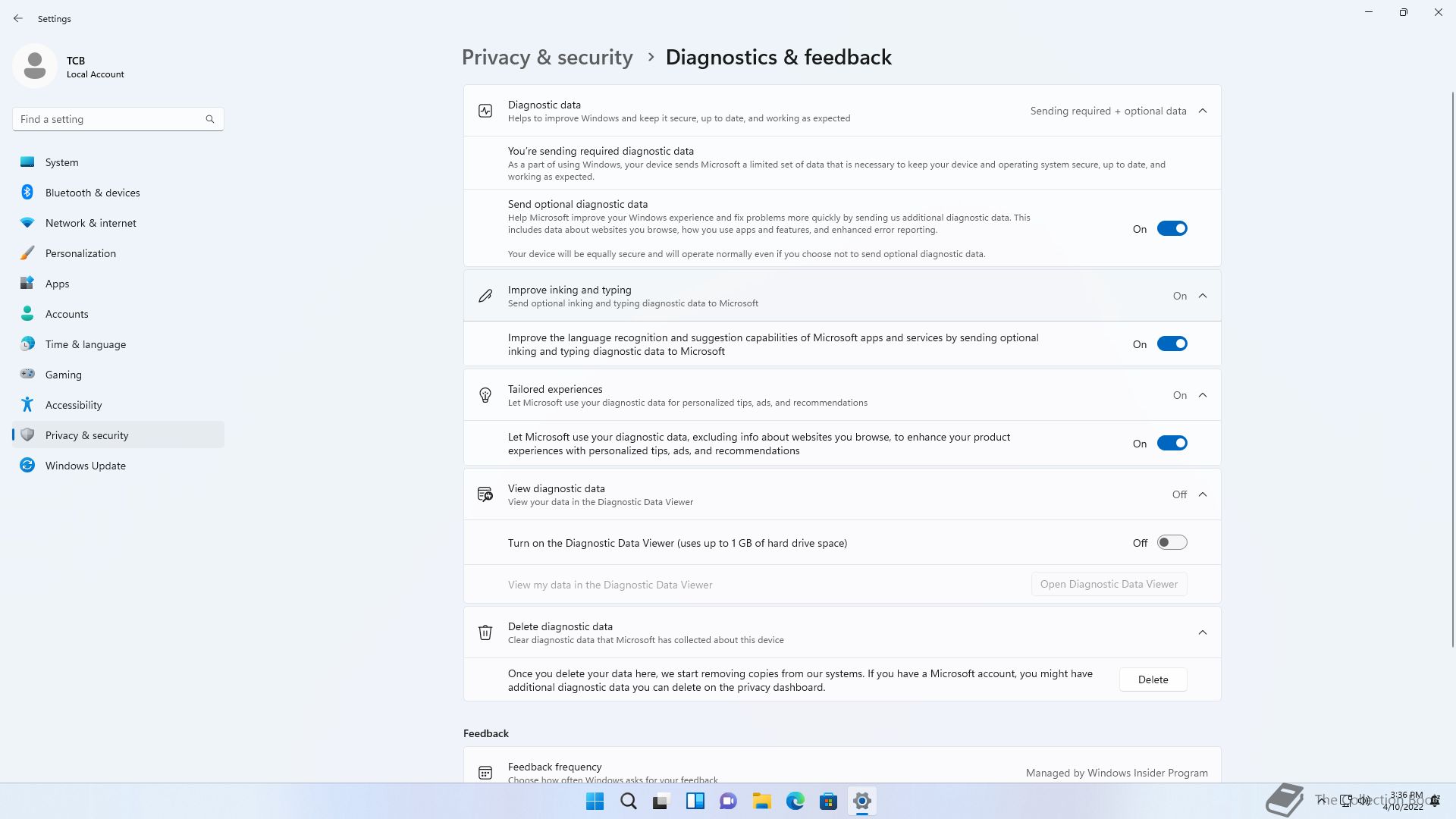Click the vertical scrollbar on the right

(x=1453, y=369)
